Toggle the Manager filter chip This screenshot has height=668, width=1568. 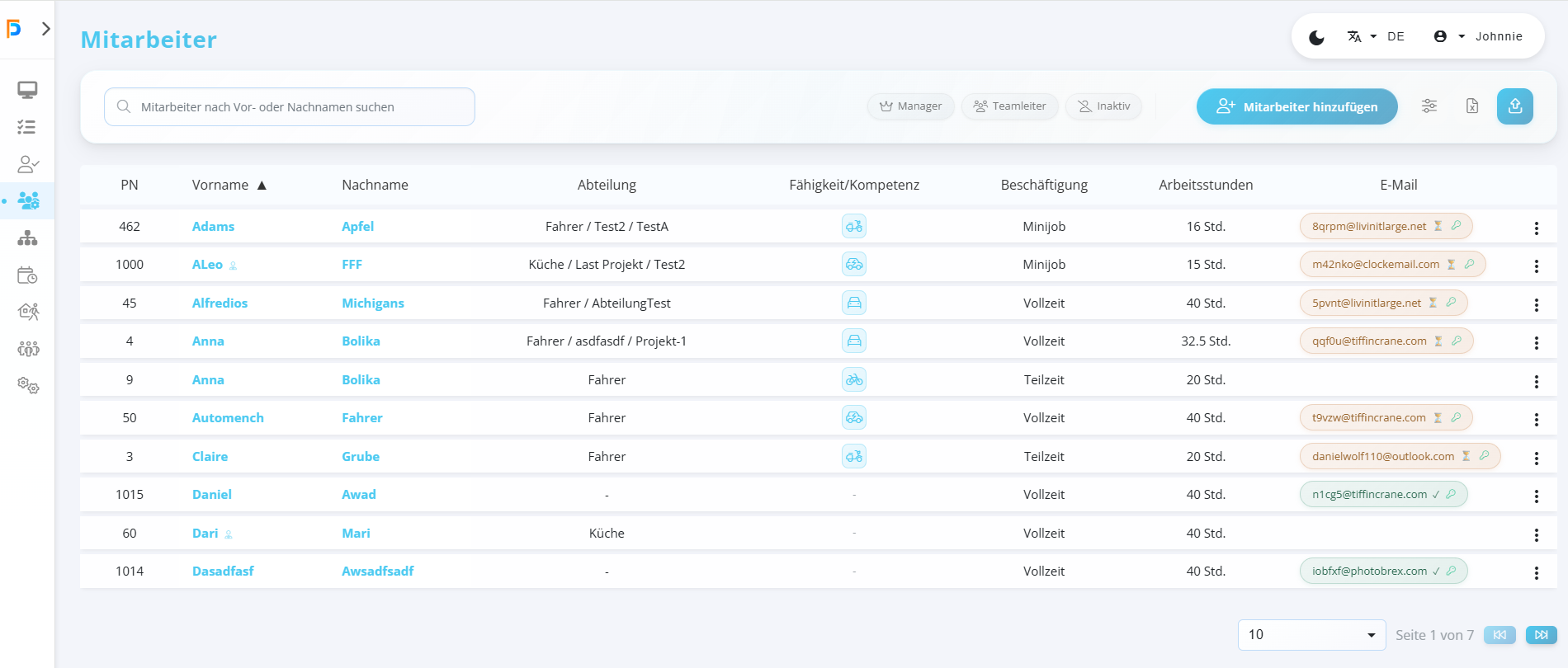click(910, 106)
